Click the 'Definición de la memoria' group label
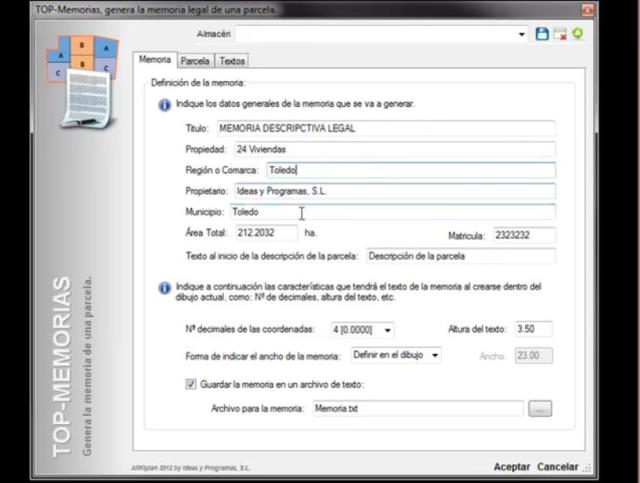The height and width of the screenshot is (483, 640). 198,83
